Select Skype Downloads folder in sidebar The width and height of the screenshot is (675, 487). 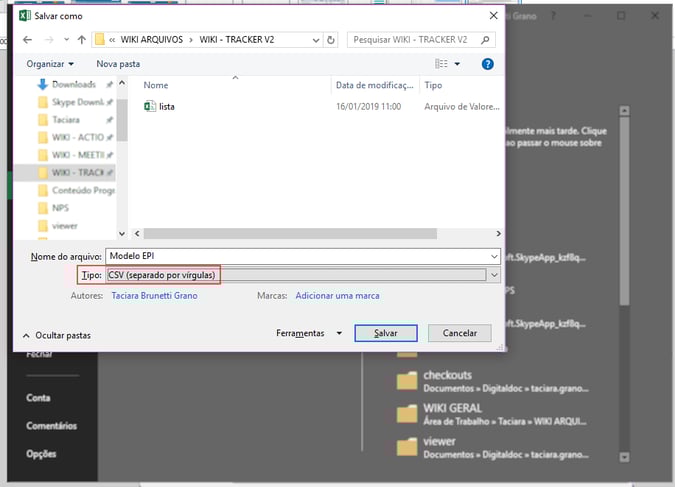pos(76,102)
